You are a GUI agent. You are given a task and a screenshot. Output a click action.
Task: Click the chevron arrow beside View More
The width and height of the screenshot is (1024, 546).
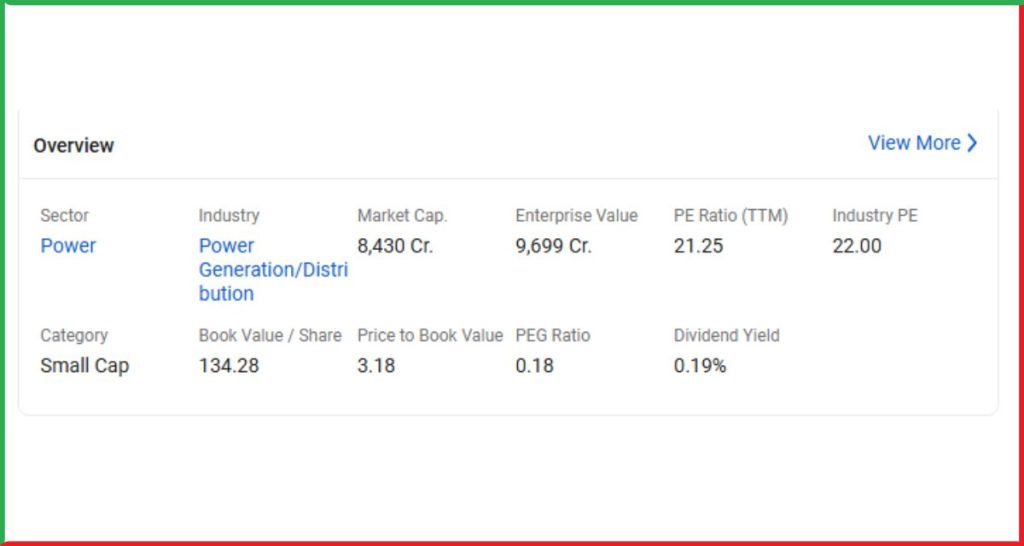click(972, 143)
